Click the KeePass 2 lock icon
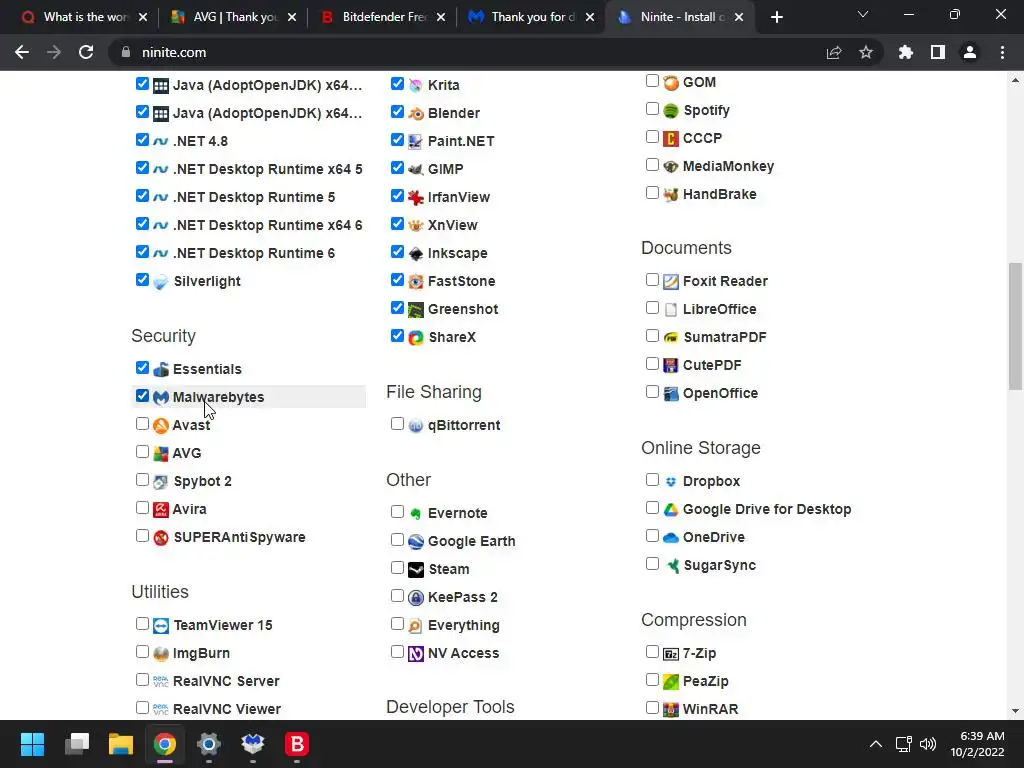 (x=416, y=598)
